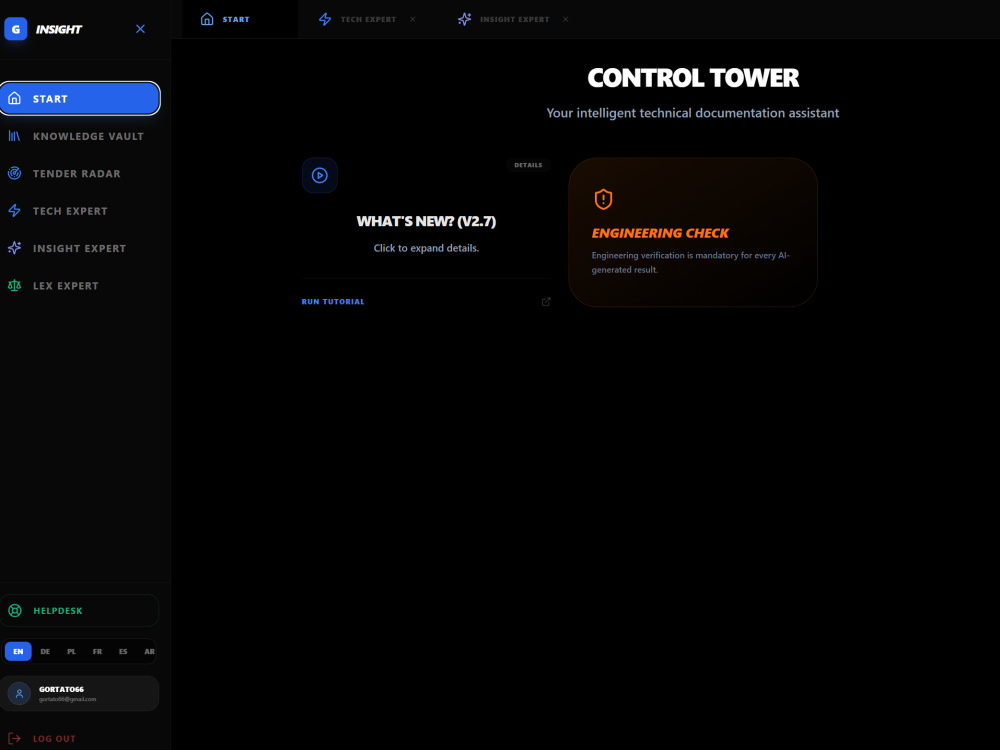Click the 'Your intelligent technical documentation assistant' subtitle
The width and height of the screenshot is (1000, 750).
click(693, 113)
